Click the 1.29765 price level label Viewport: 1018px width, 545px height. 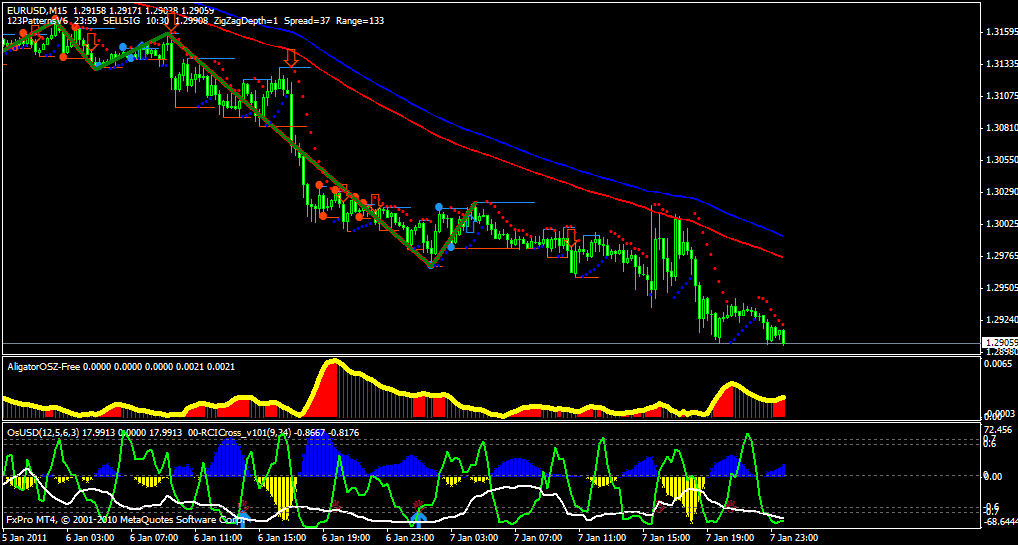pos(1000,256)
